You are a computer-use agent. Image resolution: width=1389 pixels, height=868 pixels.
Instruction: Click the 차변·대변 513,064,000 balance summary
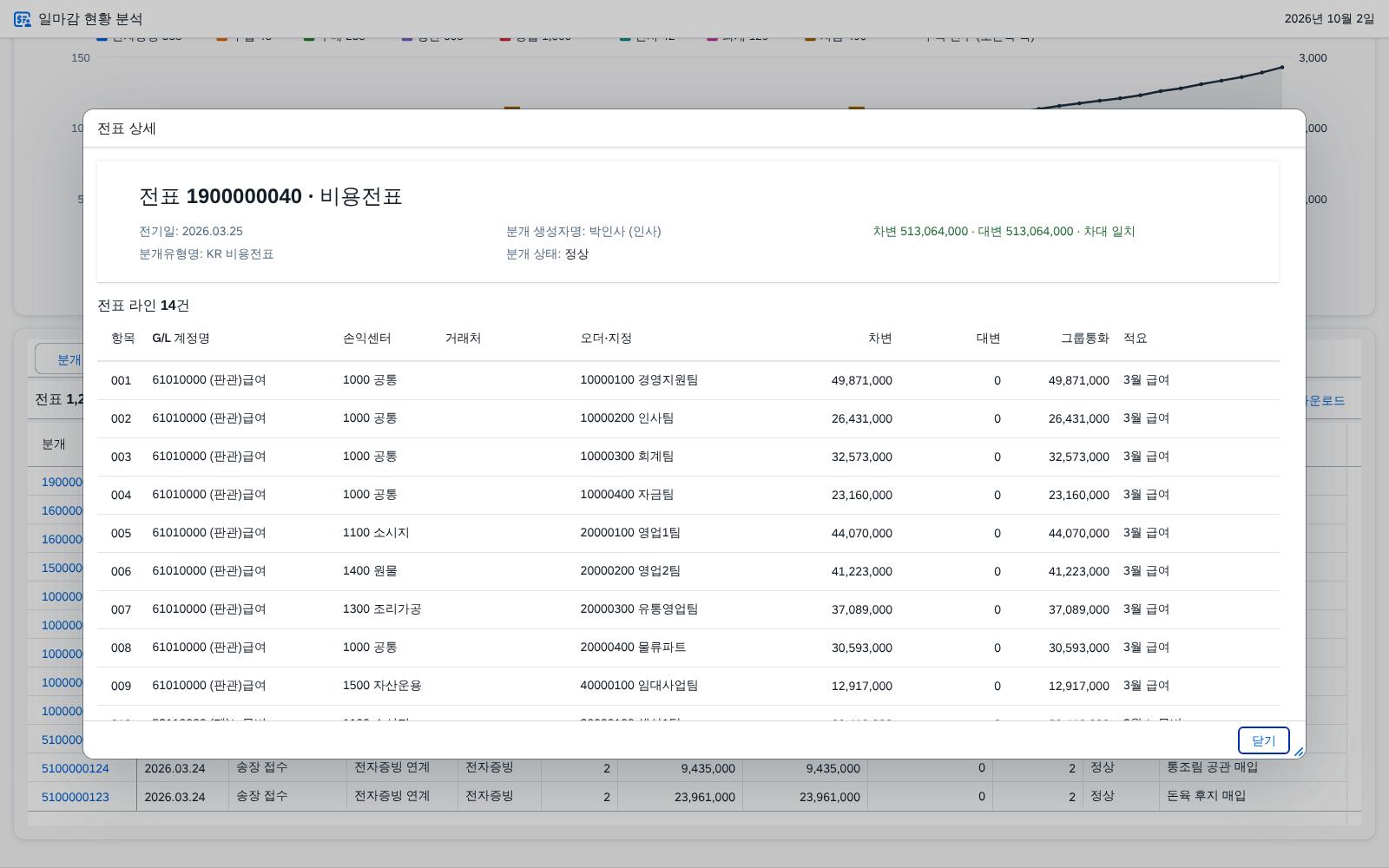(1004, 232)
